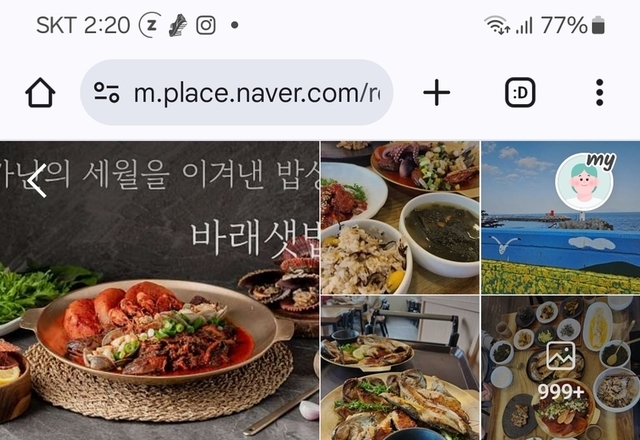The height and width of the screenshot is (440, 640).
Task: Open a new tab with plus icon
Action: (x=436, y=93)
